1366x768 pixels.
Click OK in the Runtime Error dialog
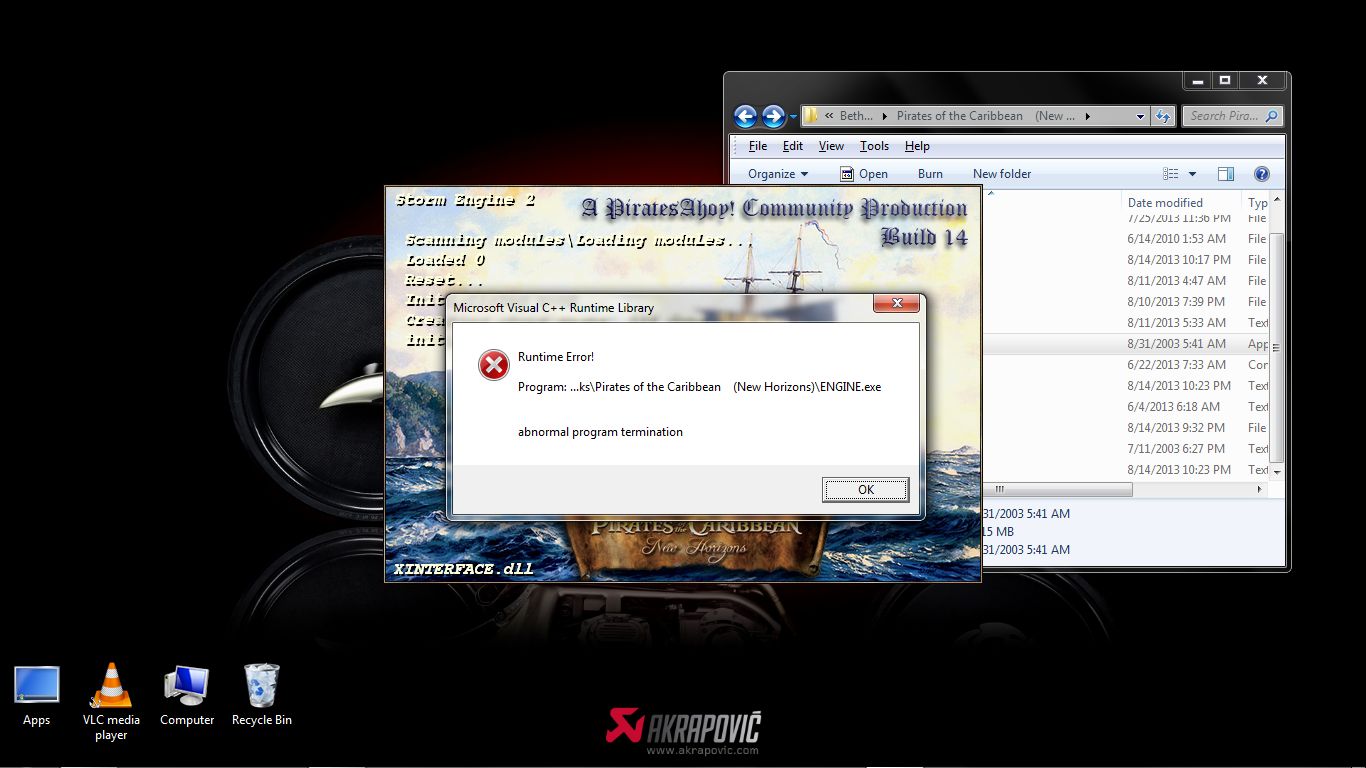[x=866, y=489]
